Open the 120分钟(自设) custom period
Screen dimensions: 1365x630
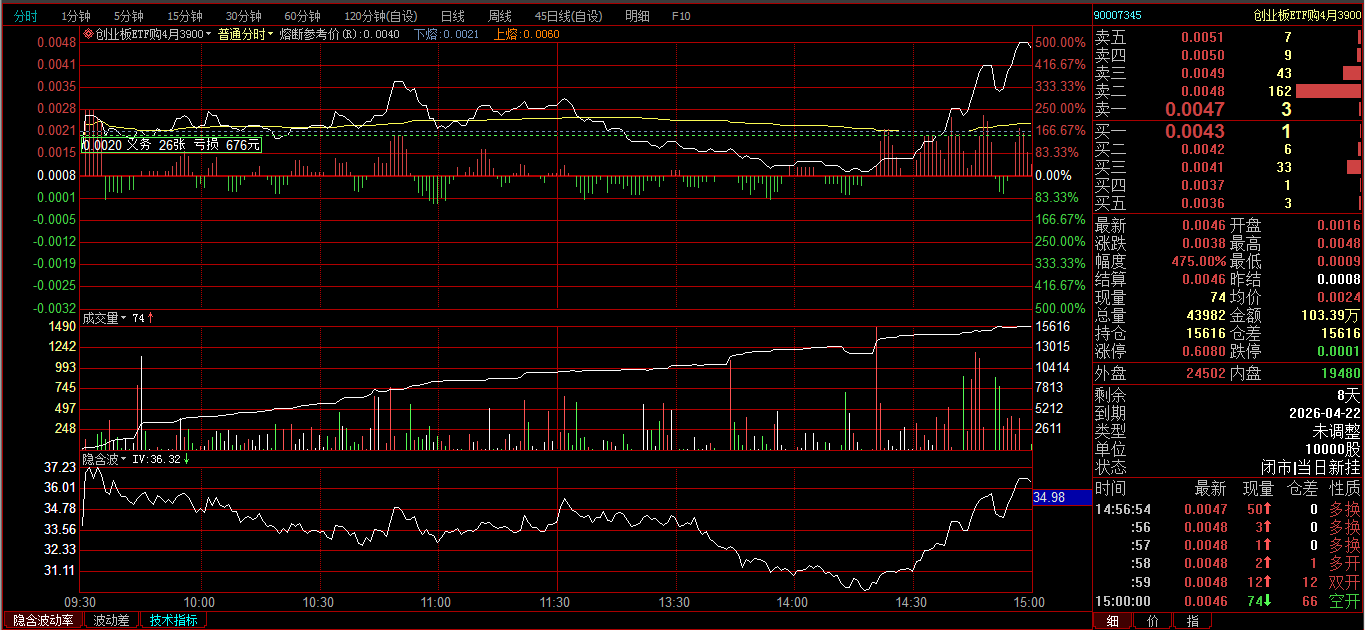(x=381, y=16)
